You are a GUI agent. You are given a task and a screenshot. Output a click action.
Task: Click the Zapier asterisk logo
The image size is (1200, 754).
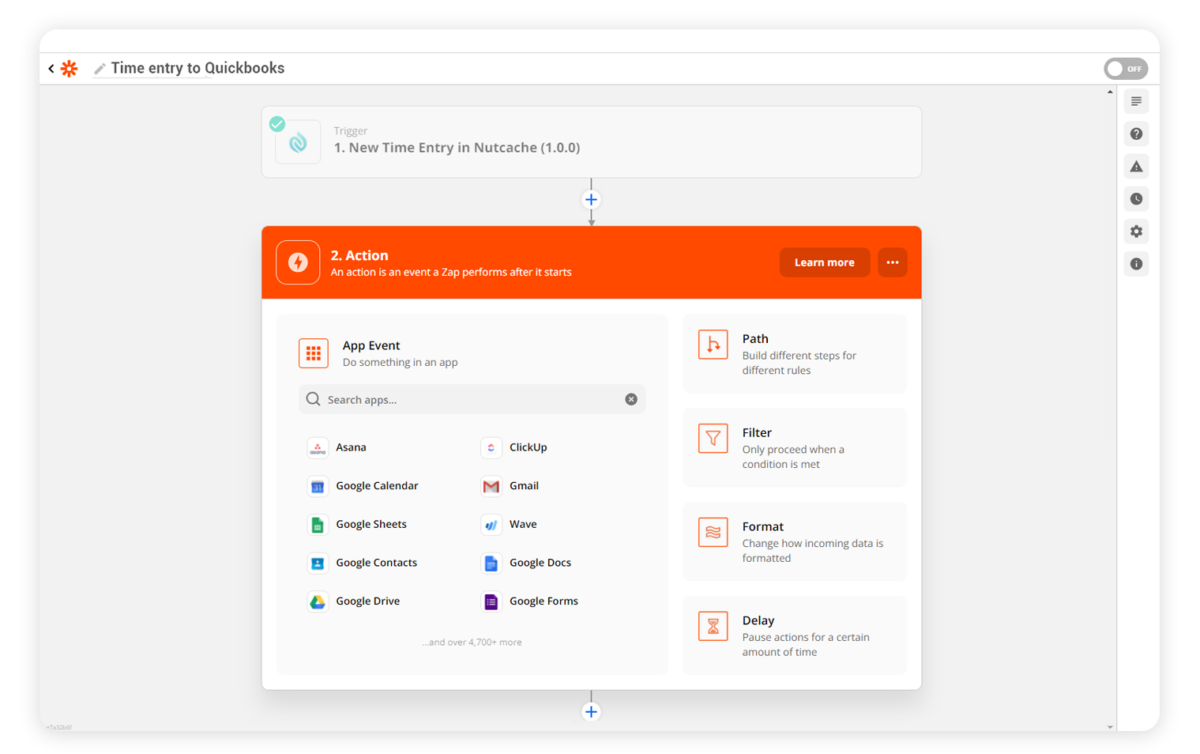[68, 68]
